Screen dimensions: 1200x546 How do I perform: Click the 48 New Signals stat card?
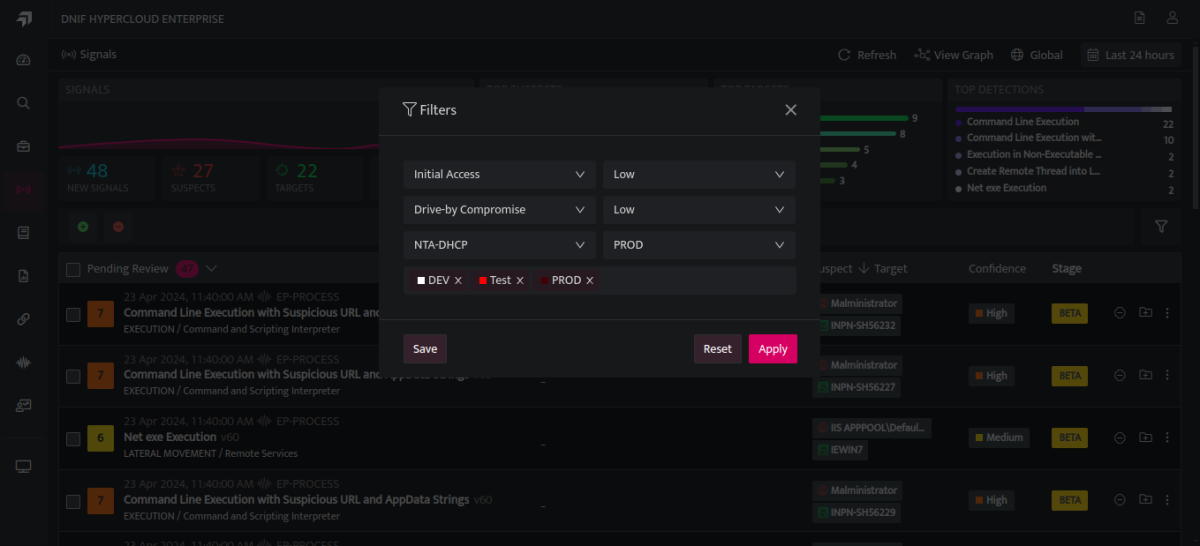(107, 177)
